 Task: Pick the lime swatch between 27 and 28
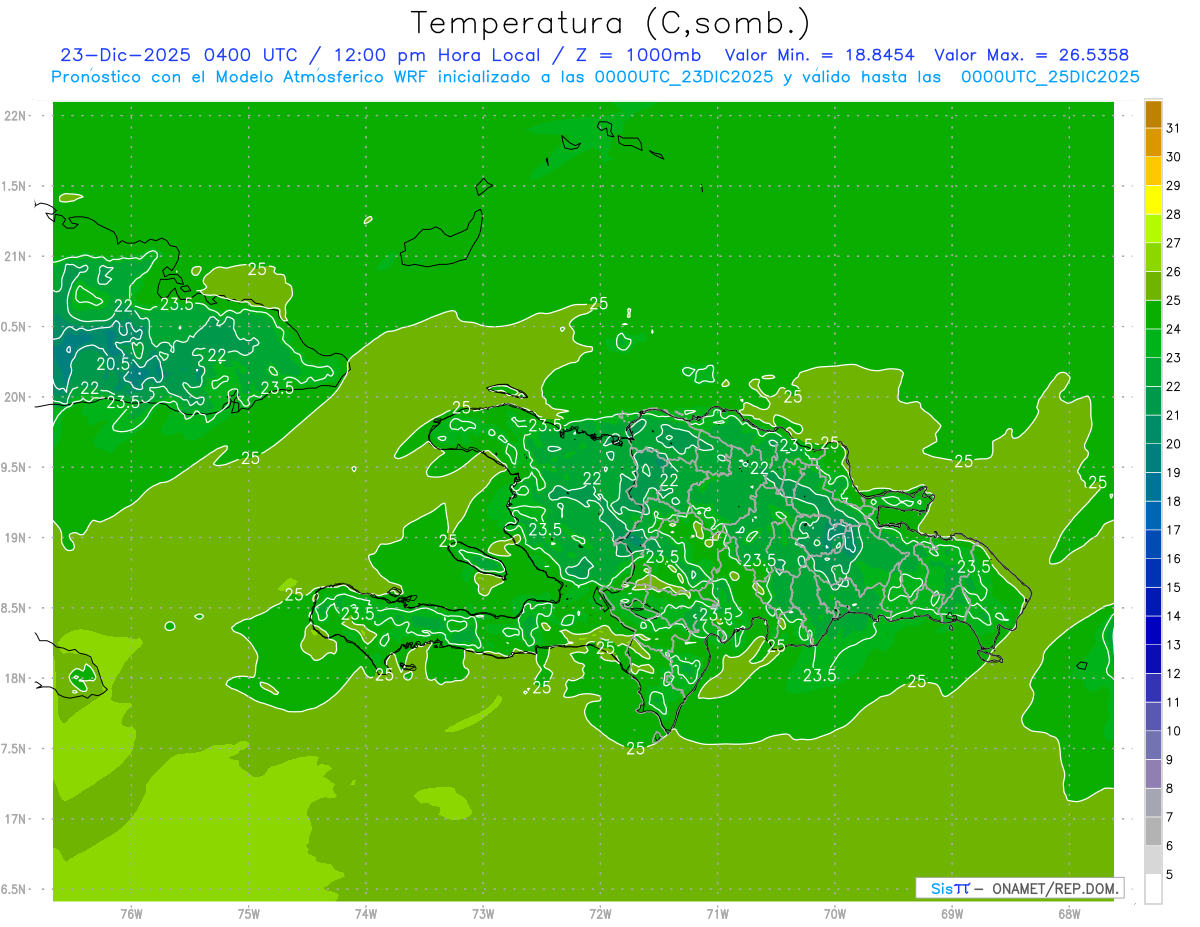click(x=1153, y=229)
